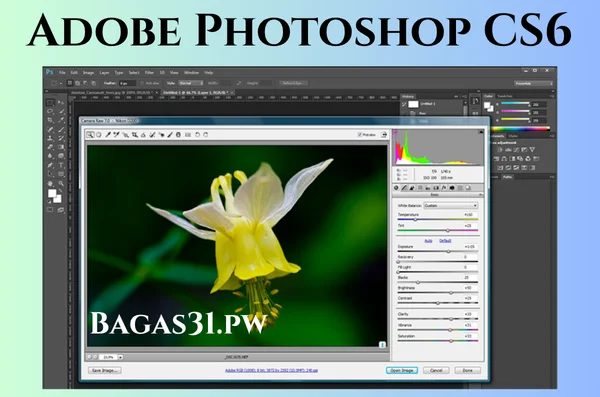Open the Color panel flyout menu
Screen dimensions: 600x397
pyautogui.click(x=551, y=96)
